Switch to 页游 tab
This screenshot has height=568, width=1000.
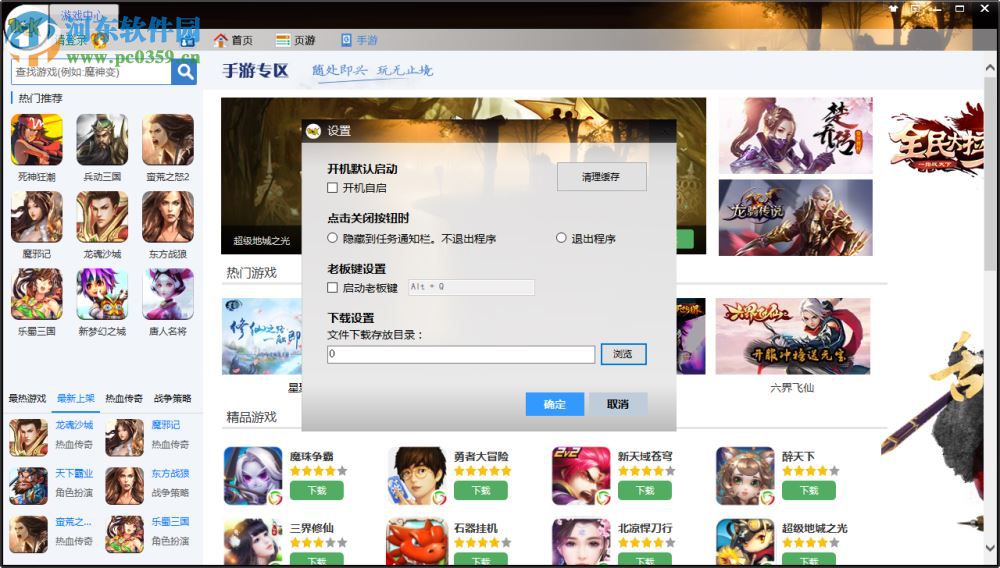click(x=296, y=40)
